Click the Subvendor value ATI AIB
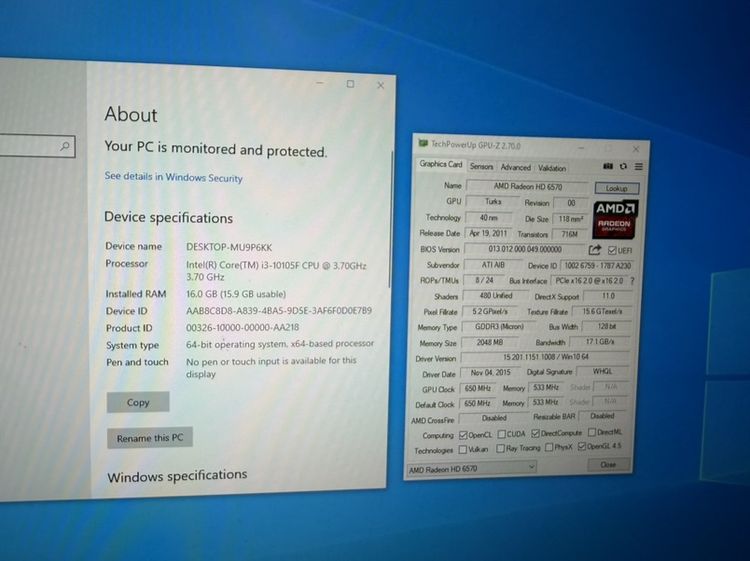 coord(493,264)
